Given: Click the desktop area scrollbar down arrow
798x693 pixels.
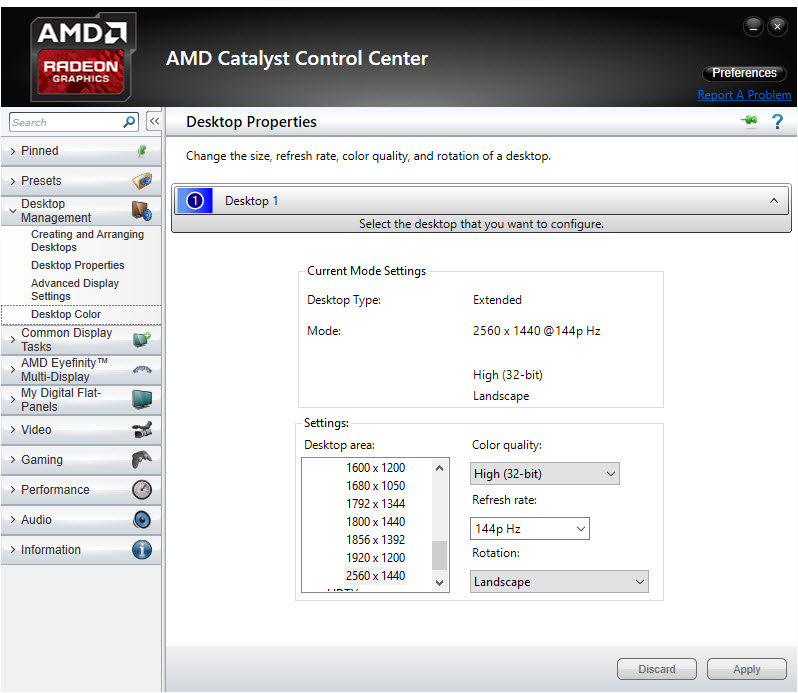Looking at the screenshot, I should point(440,583).
